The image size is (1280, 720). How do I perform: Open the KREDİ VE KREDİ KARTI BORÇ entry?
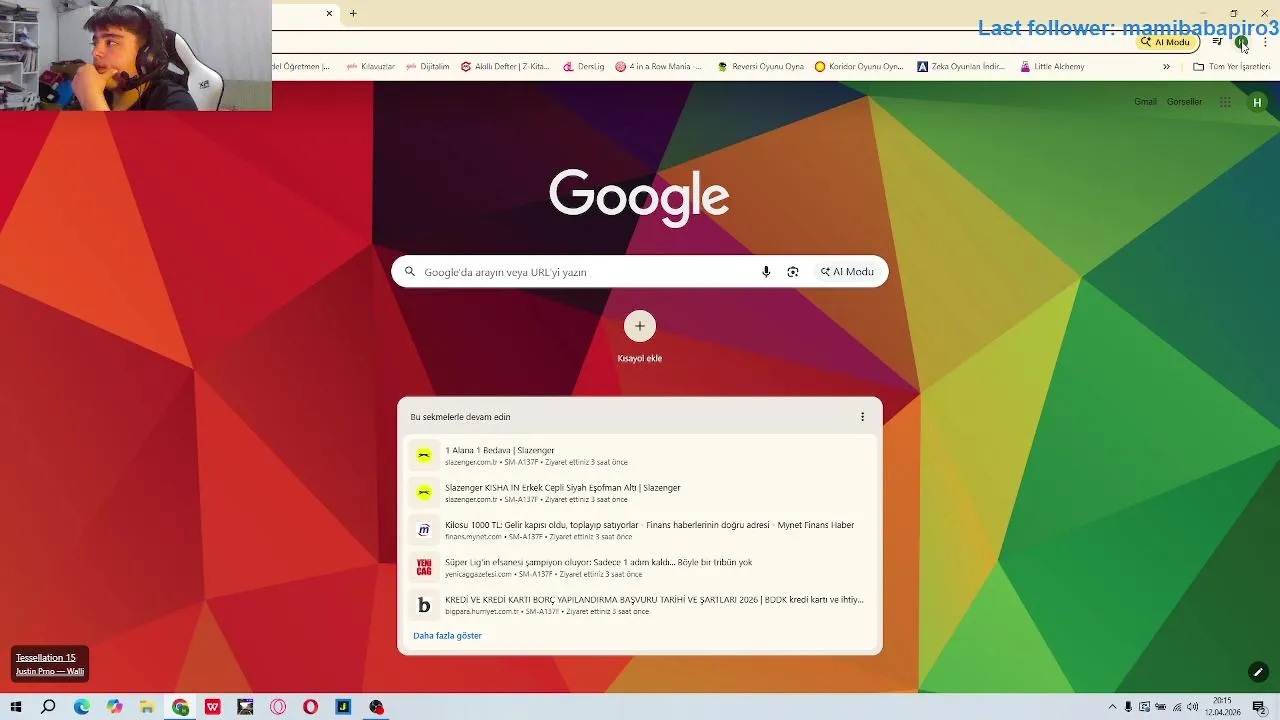640,605
